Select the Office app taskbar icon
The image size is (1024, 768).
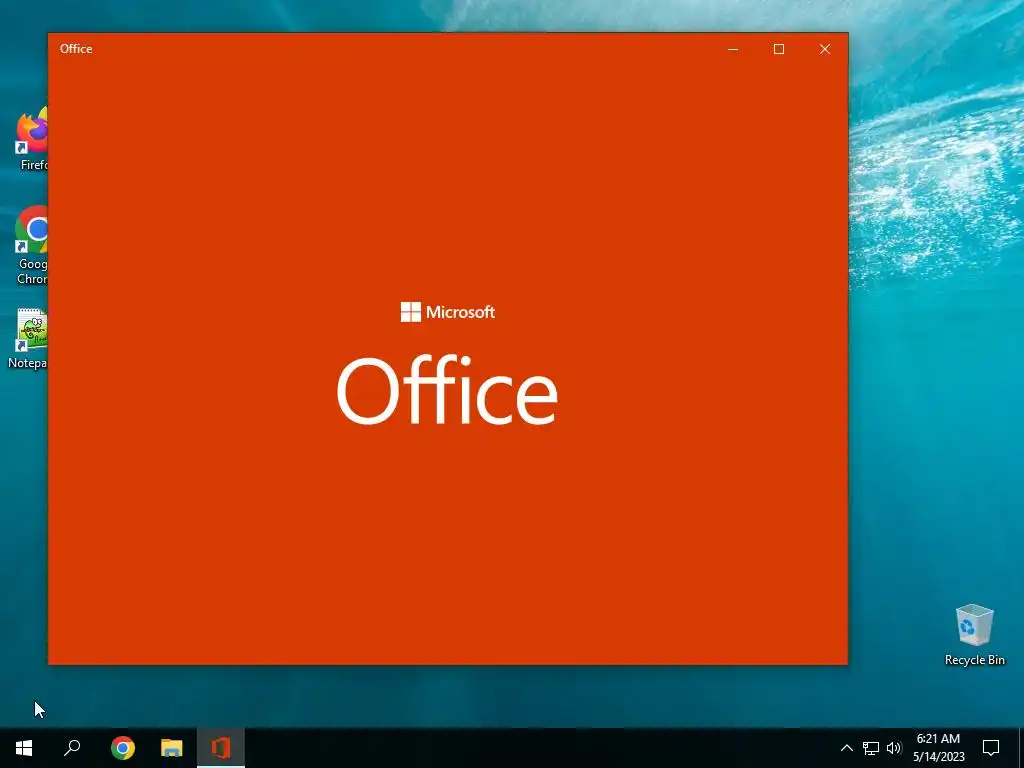(221, 748)
